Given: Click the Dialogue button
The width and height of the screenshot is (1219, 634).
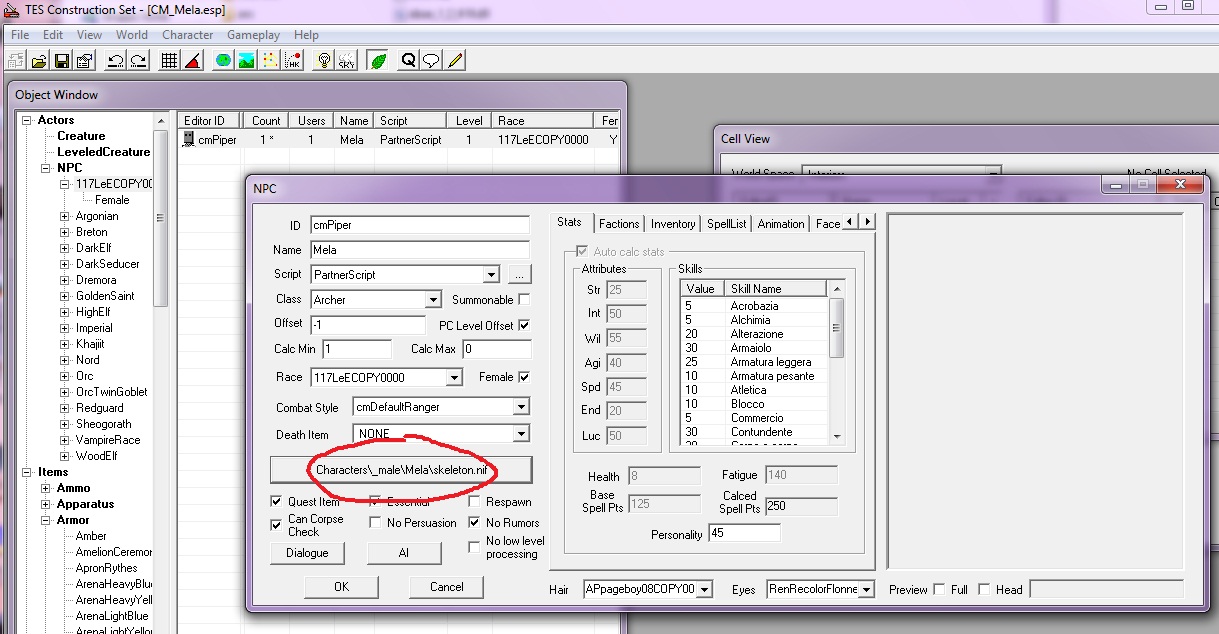Looking at the screenshot, I should coord(307,552).
